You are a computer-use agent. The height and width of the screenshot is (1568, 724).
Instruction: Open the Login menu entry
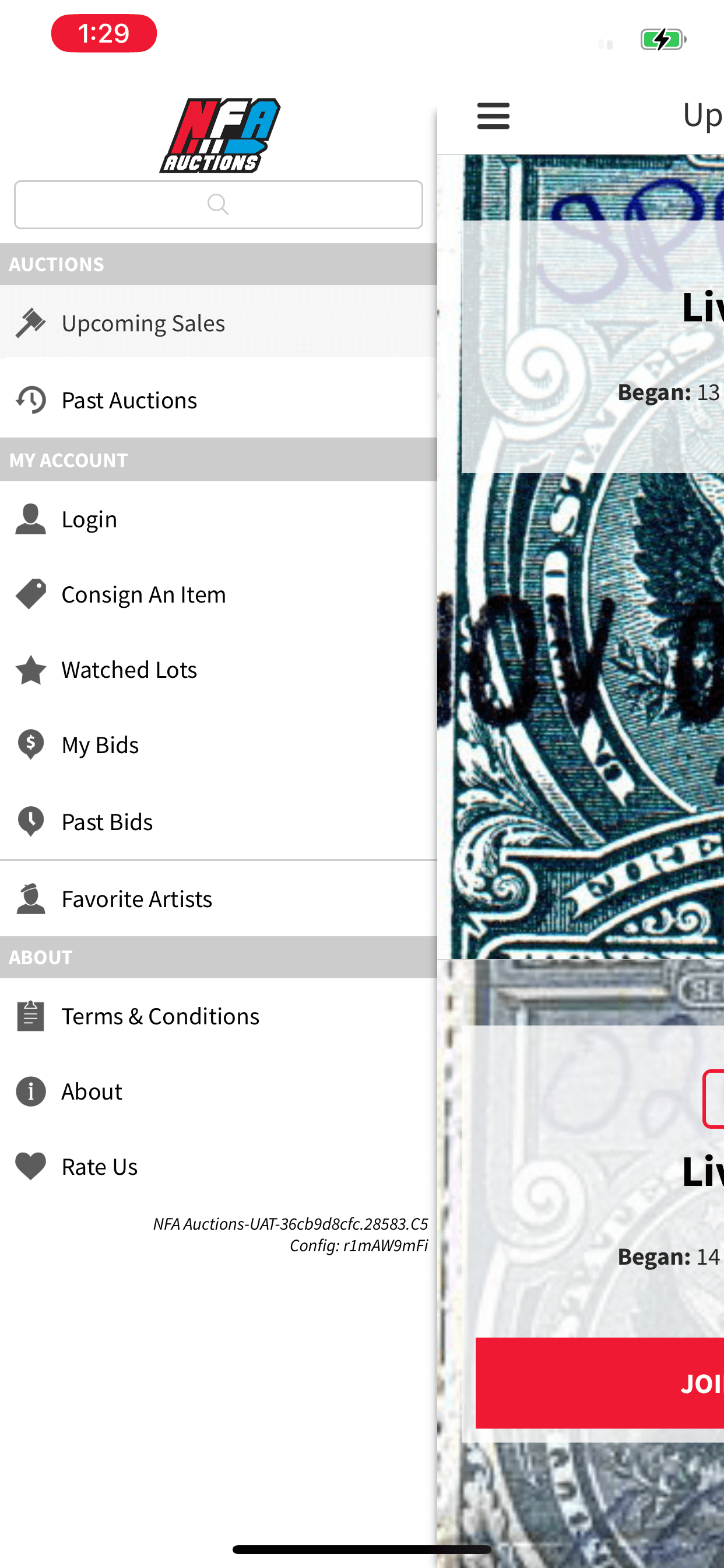[219, 519]
